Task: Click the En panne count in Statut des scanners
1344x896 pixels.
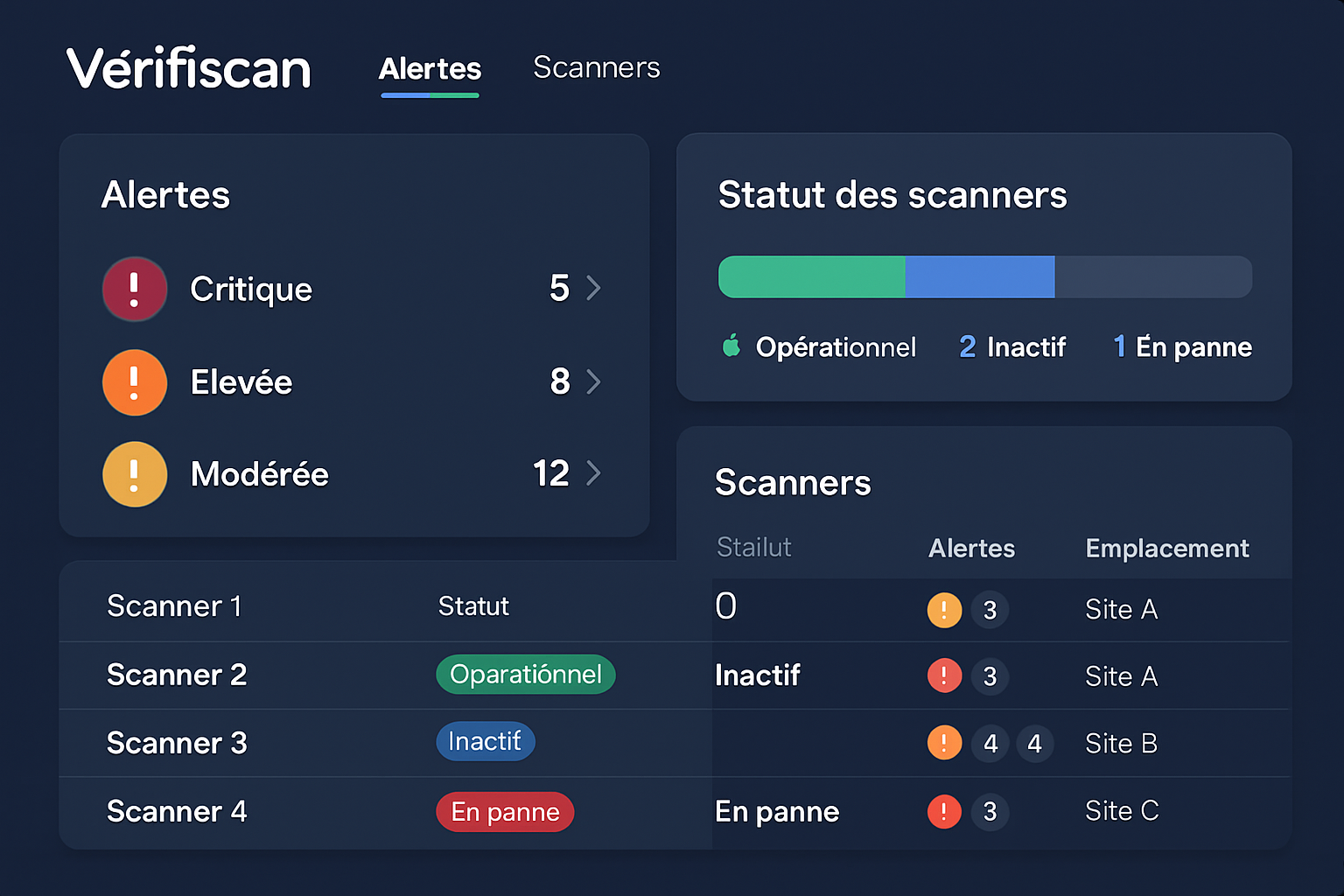Action: click(1180, 346)
